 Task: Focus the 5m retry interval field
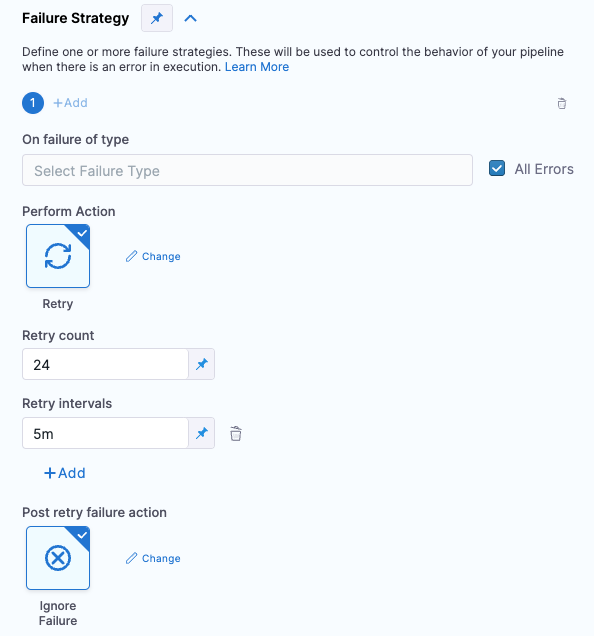(105, 433)
